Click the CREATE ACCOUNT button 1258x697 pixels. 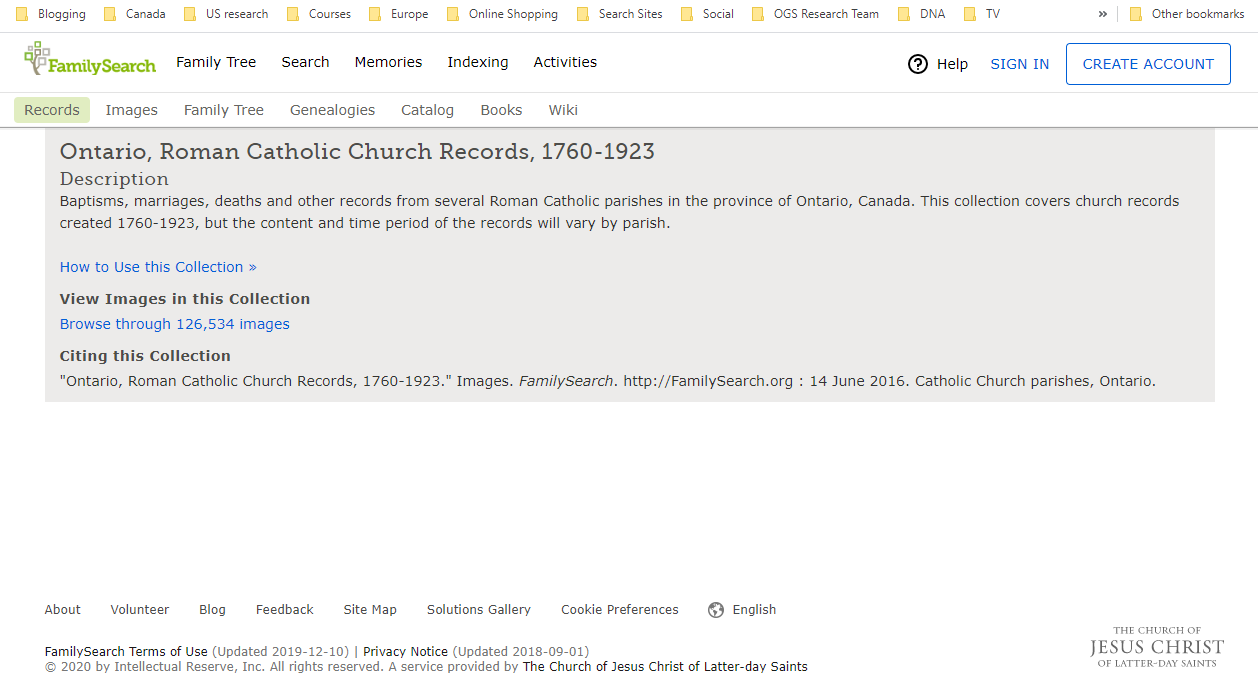[x=1148, y=64]
